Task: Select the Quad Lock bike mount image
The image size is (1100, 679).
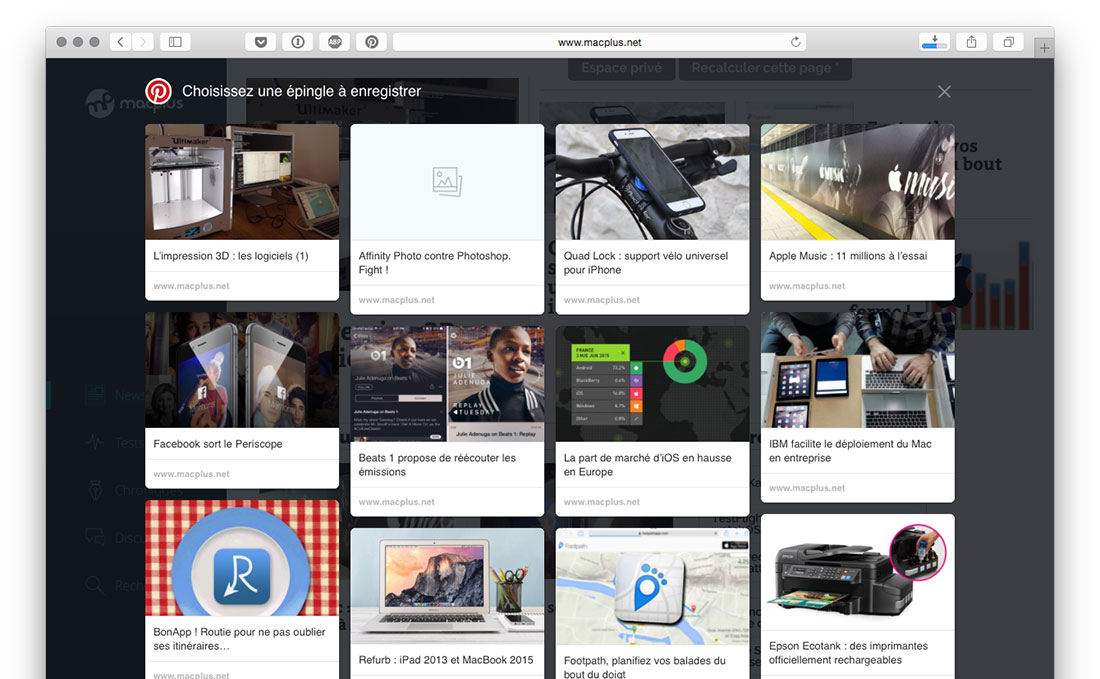Action: point(652,182)
